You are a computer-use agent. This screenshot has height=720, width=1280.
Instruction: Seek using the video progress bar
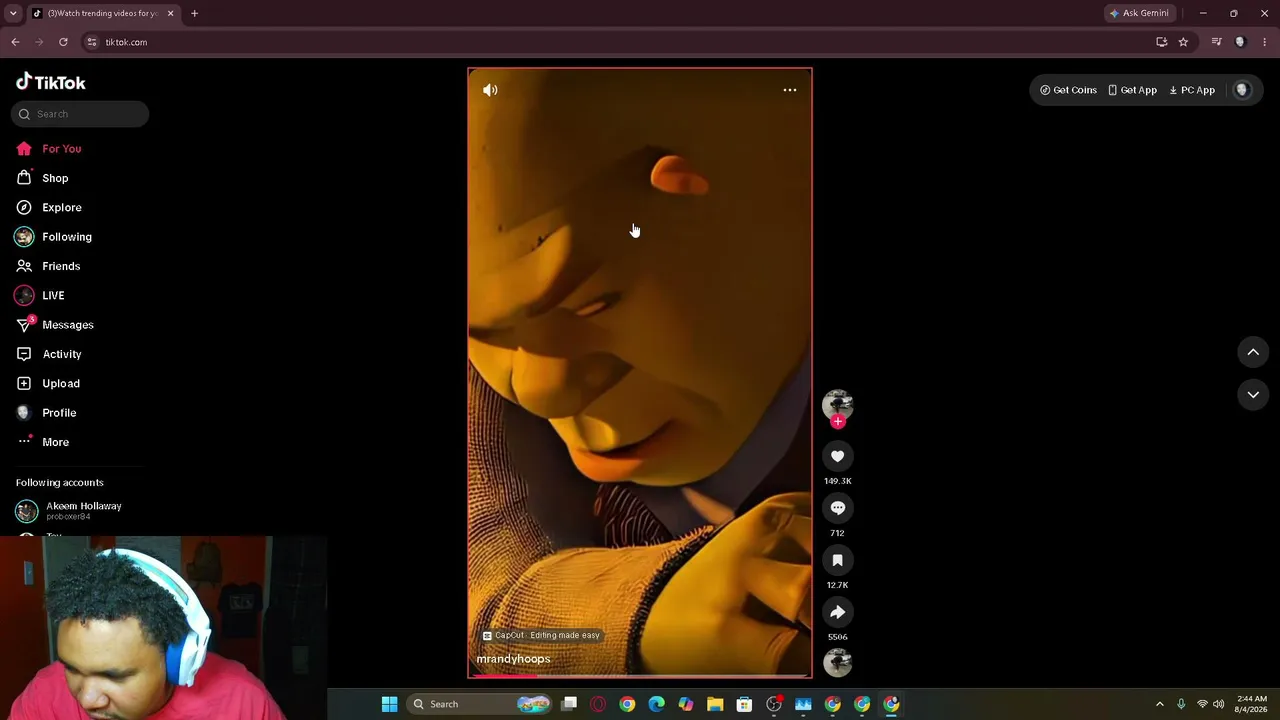tap(640, 676)
